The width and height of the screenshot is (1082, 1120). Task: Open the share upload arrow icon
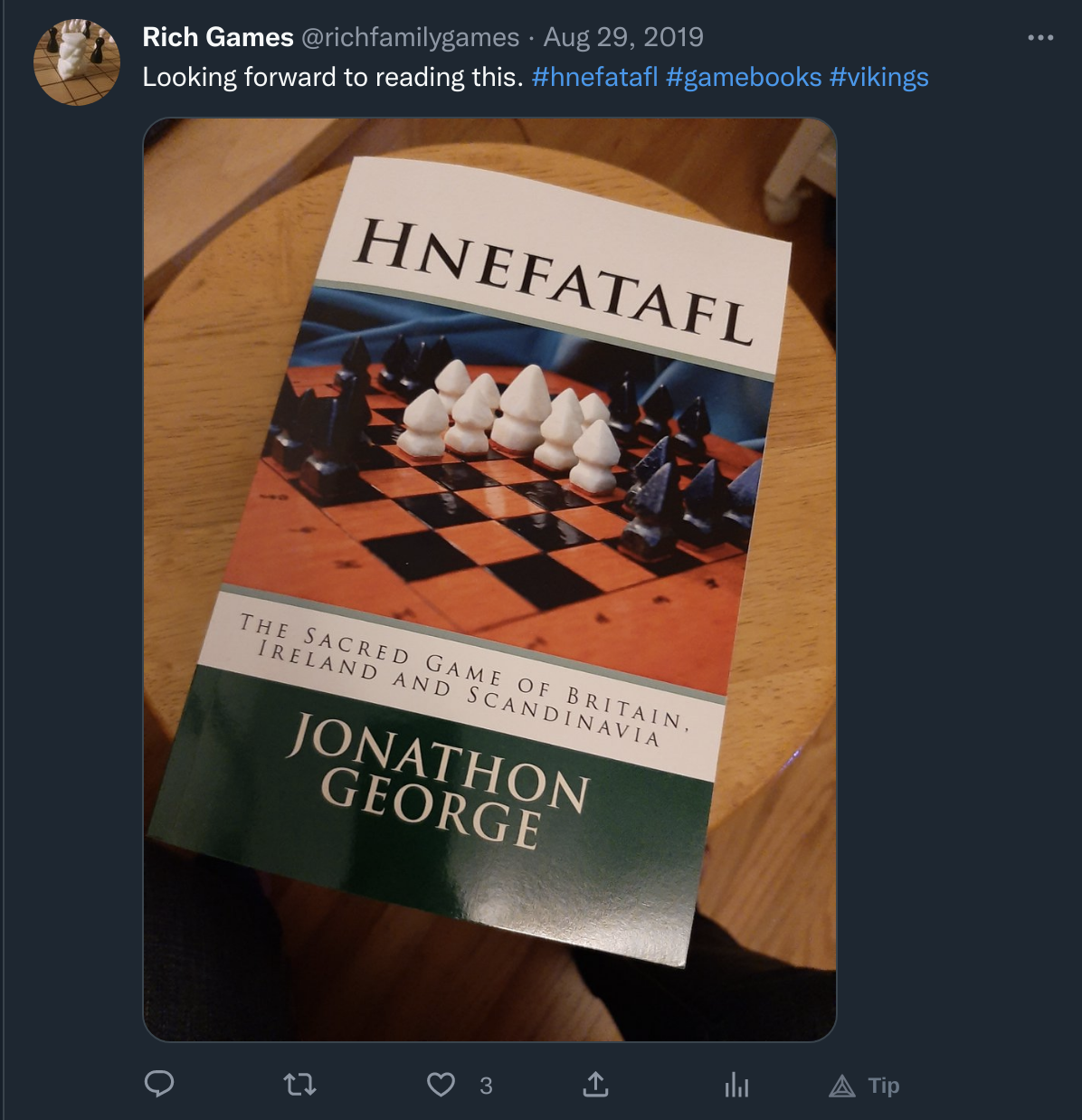pyautogui.click(x=595, y=1084)
